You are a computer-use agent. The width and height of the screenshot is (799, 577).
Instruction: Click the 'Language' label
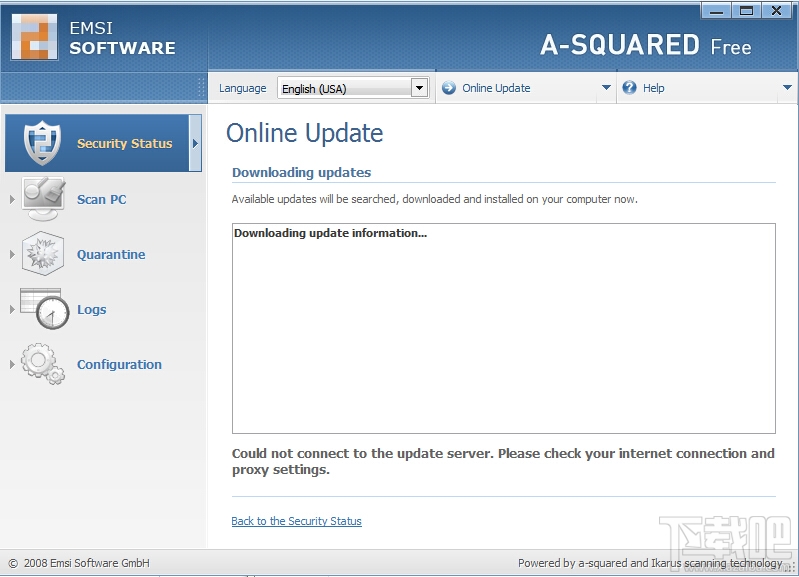click(x=243, y=88)
